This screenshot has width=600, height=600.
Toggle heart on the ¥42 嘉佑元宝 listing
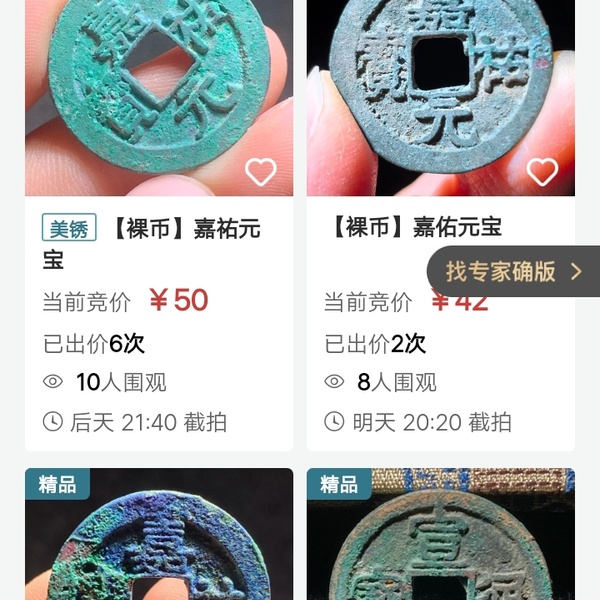pos(542,172)
